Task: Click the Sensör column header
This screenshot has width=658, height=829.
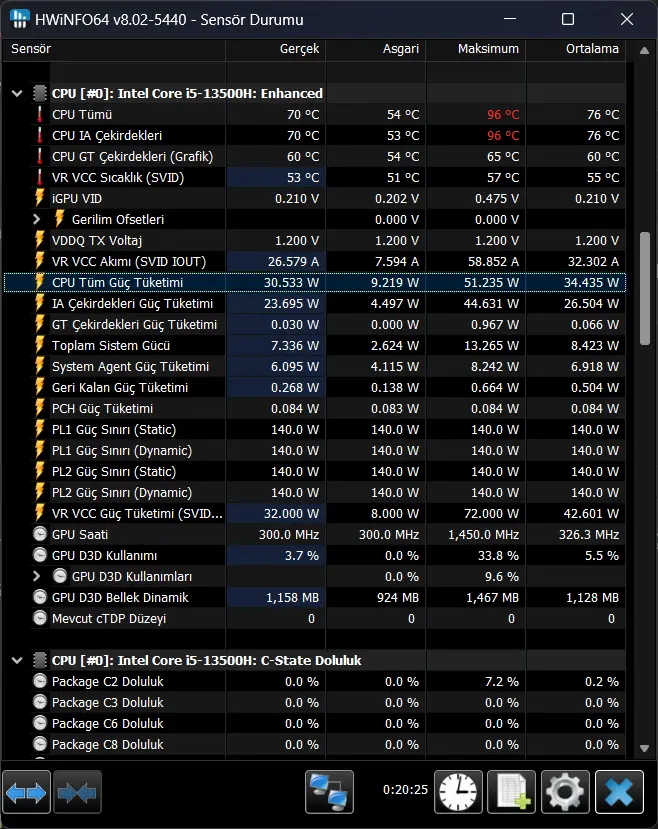Action: point(114,49)
